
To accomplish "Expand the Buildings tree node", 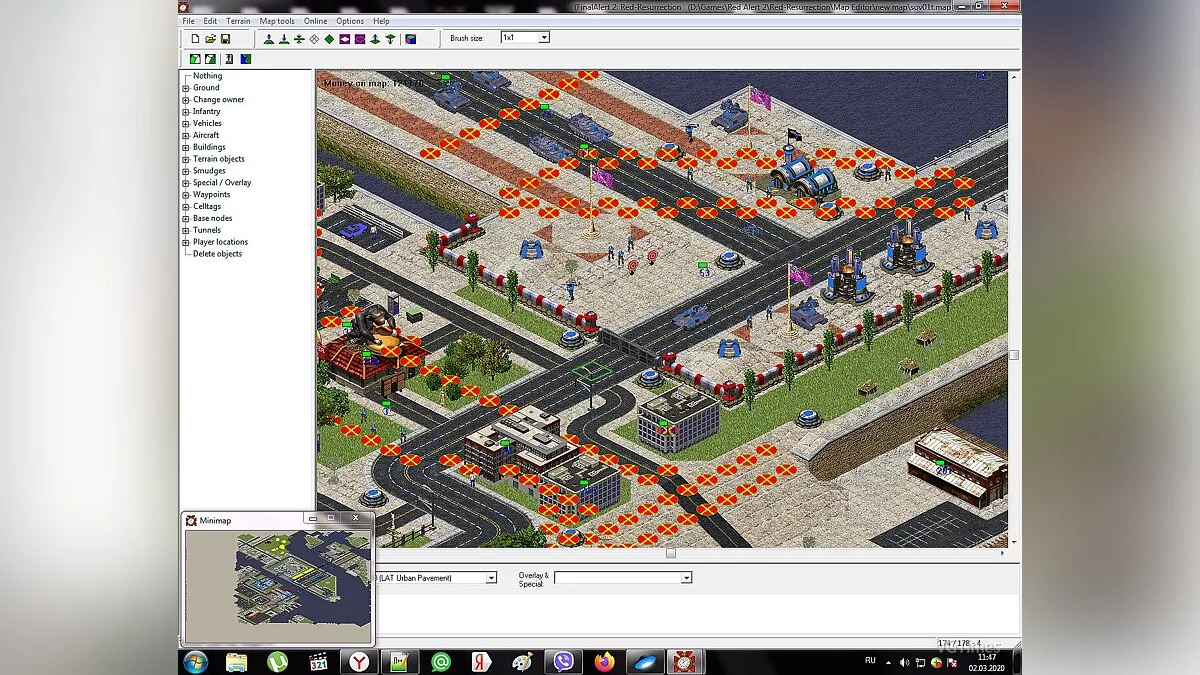I will [x=186, y=147].
